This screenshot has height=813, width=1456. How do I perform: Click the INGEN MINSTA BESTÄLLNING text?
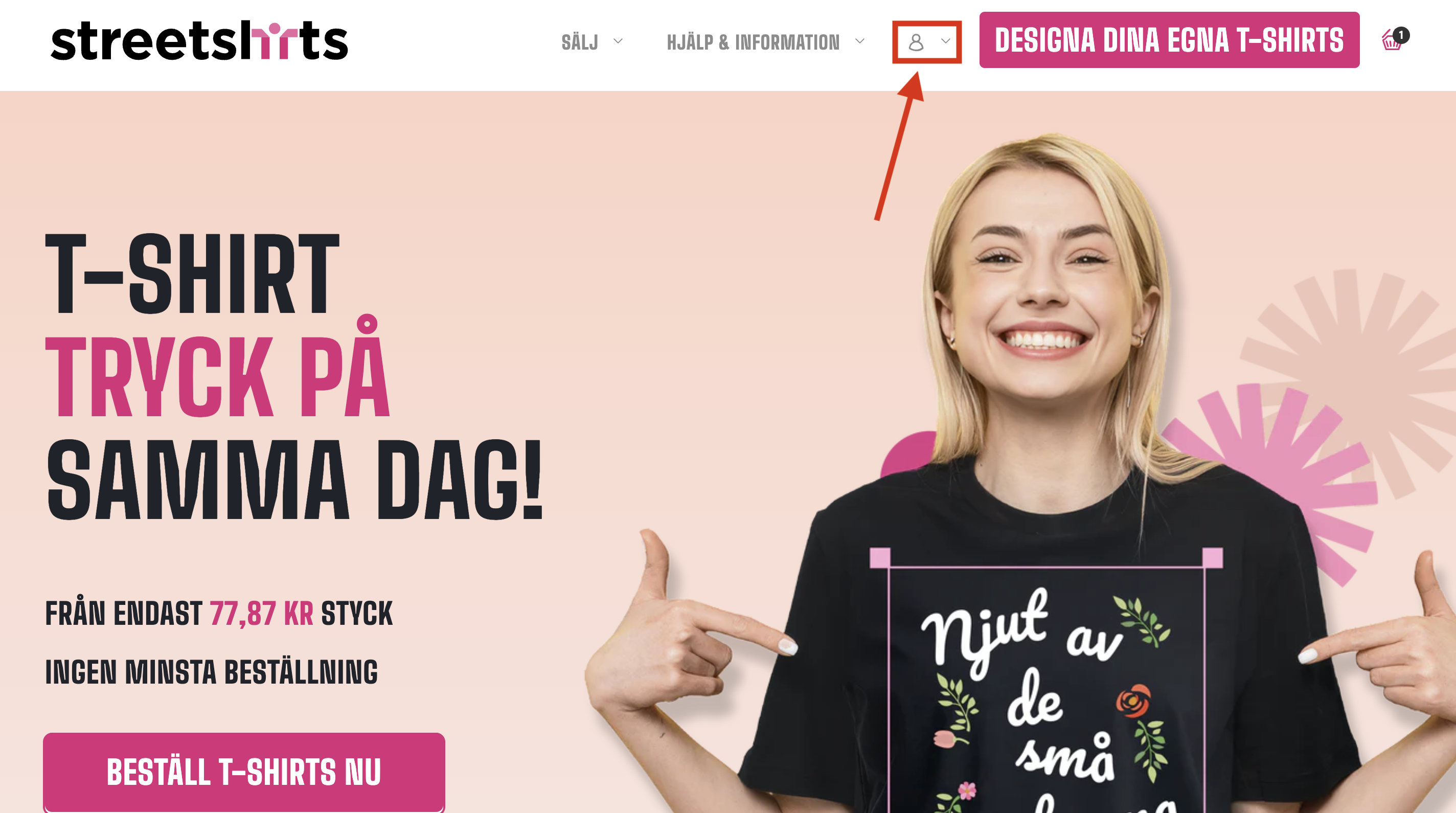pos(211,672)
